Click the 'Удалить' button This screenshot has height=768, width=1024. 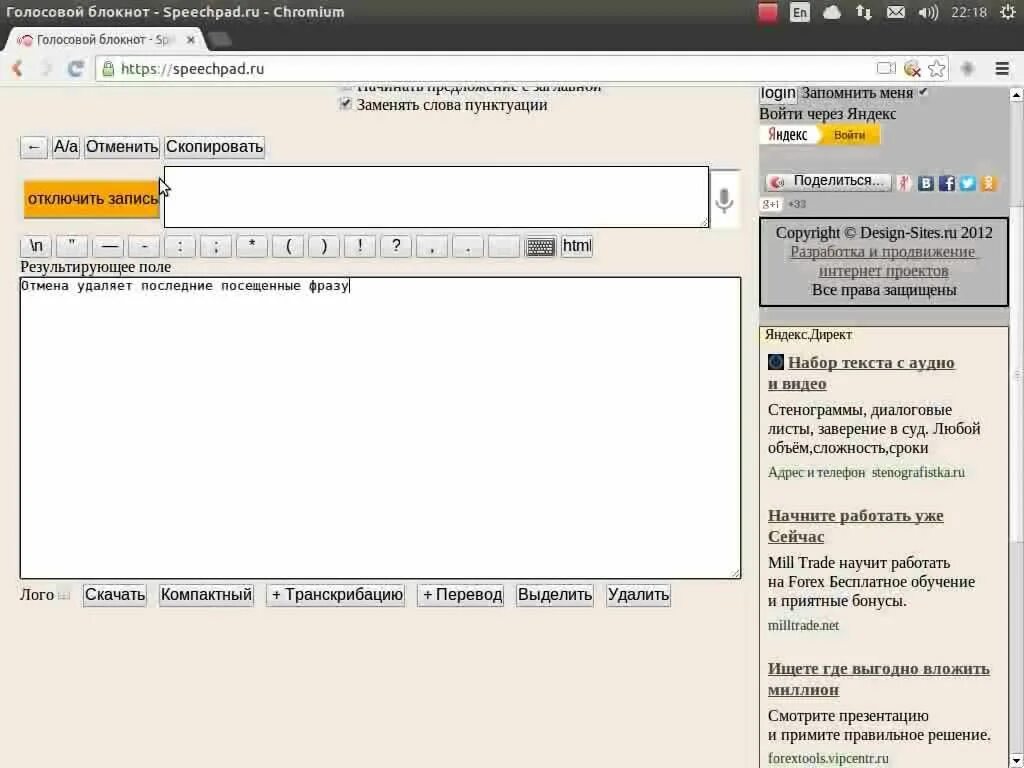(x=639, y=595)
